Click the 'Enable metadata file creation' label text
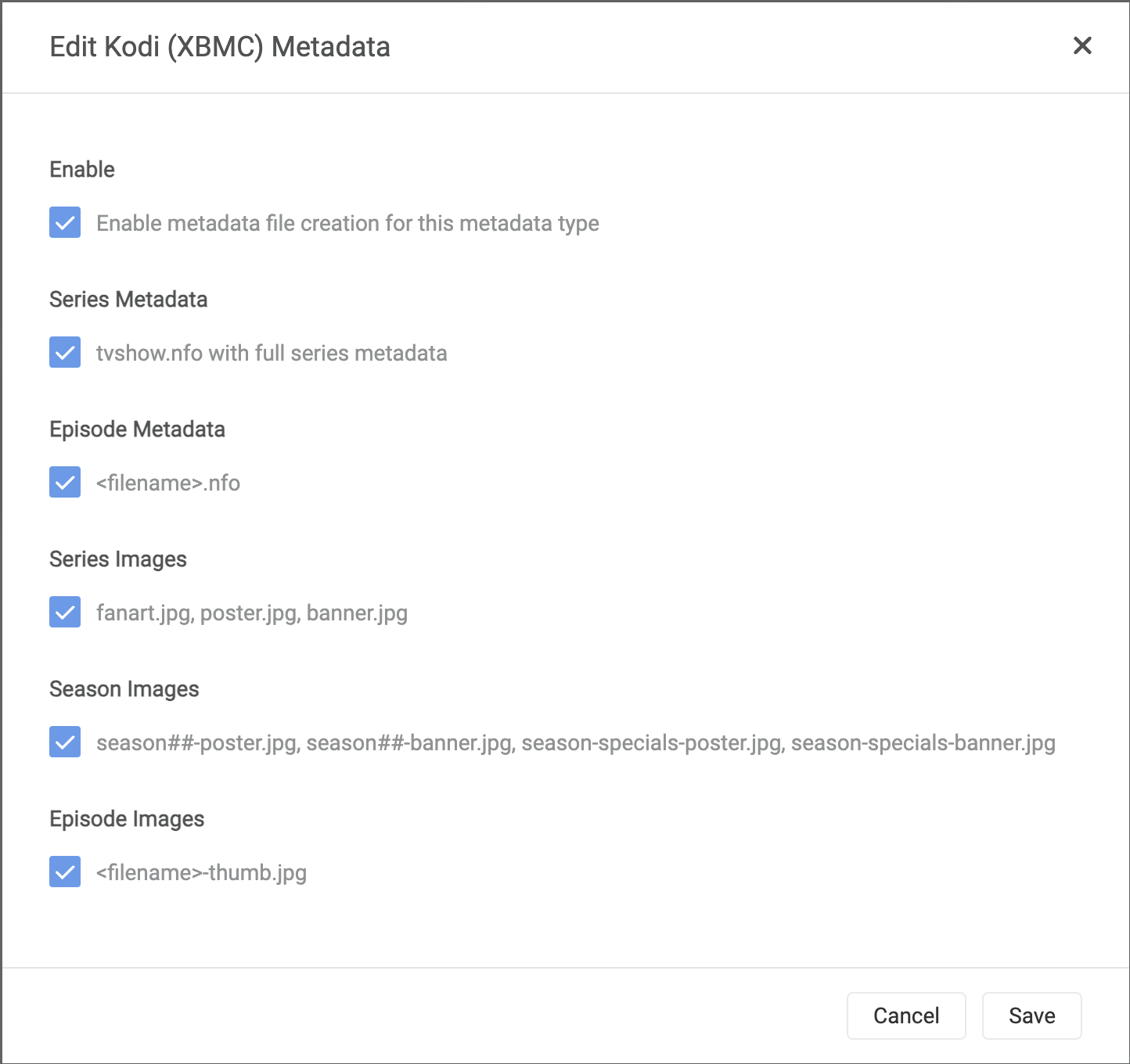1130x1064 pixels. point(347,224)
